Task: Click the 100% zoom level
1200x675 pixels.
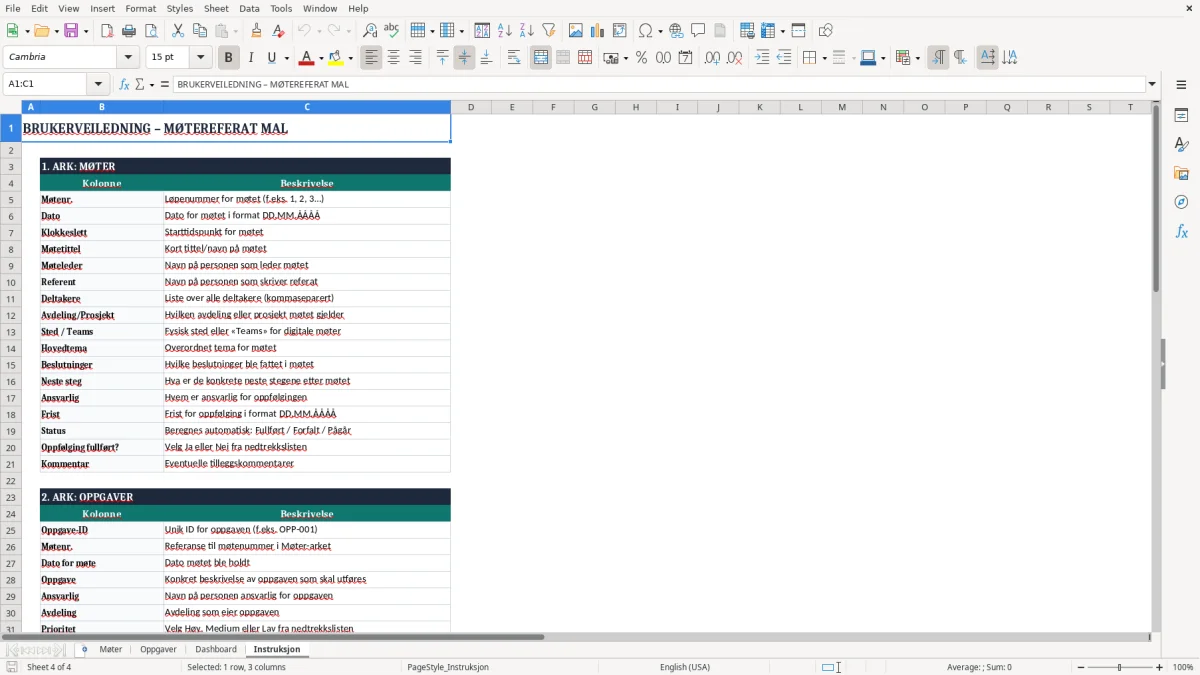Action: click(1183, 667)
